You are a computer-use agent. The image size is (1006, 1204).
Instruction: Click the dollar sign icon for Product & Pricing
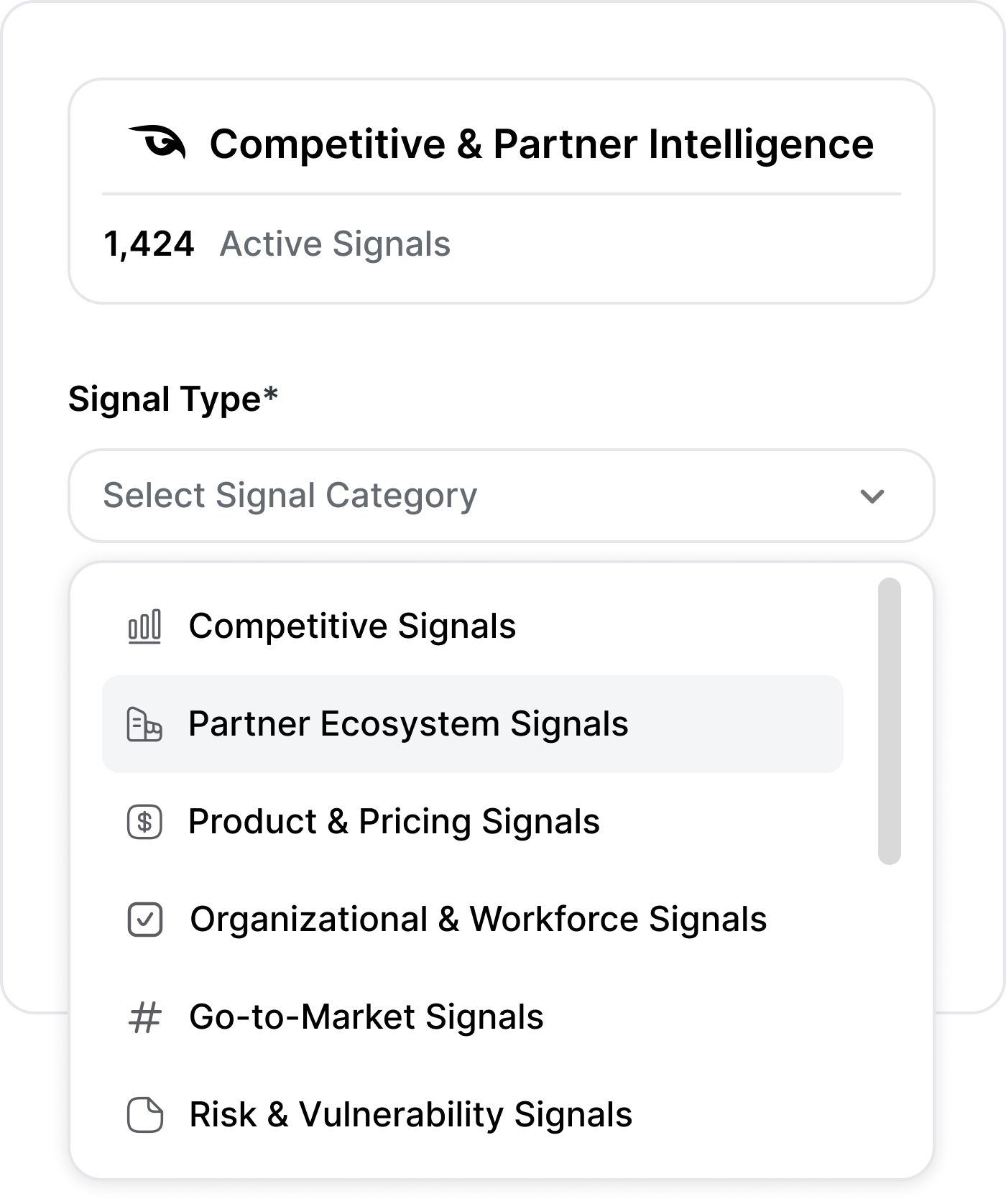(144, 822)
